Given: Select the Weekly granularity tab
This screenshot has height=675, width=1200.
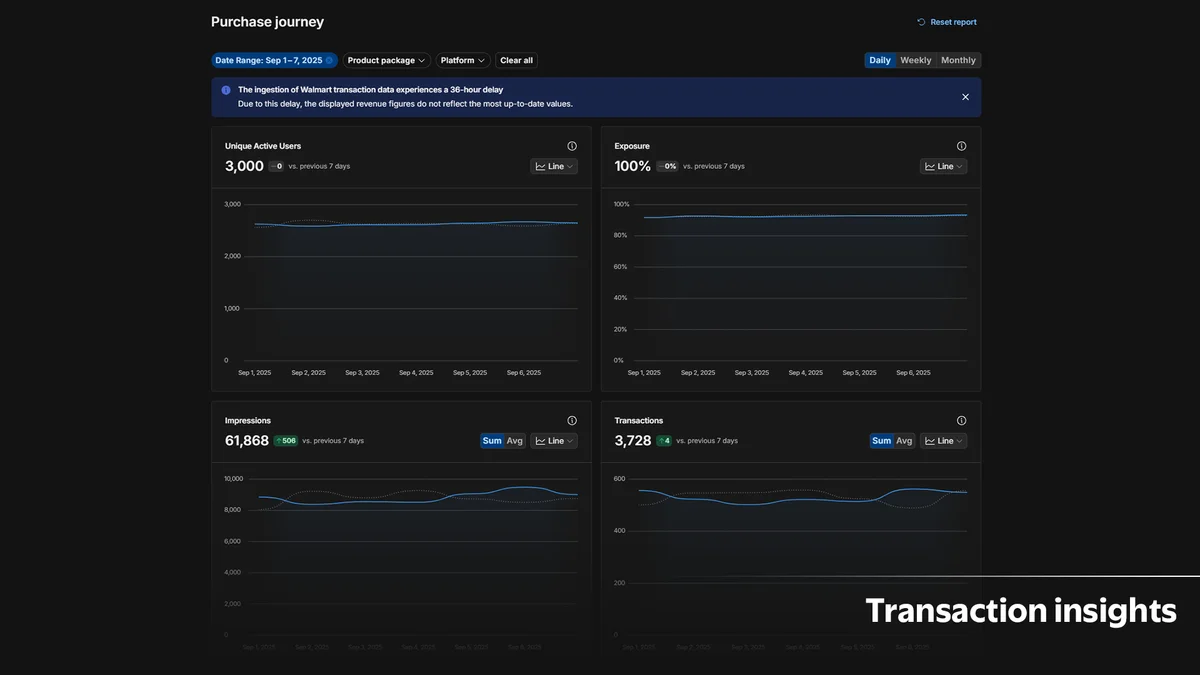Looking at the screenshot, I should pos(915,61).
